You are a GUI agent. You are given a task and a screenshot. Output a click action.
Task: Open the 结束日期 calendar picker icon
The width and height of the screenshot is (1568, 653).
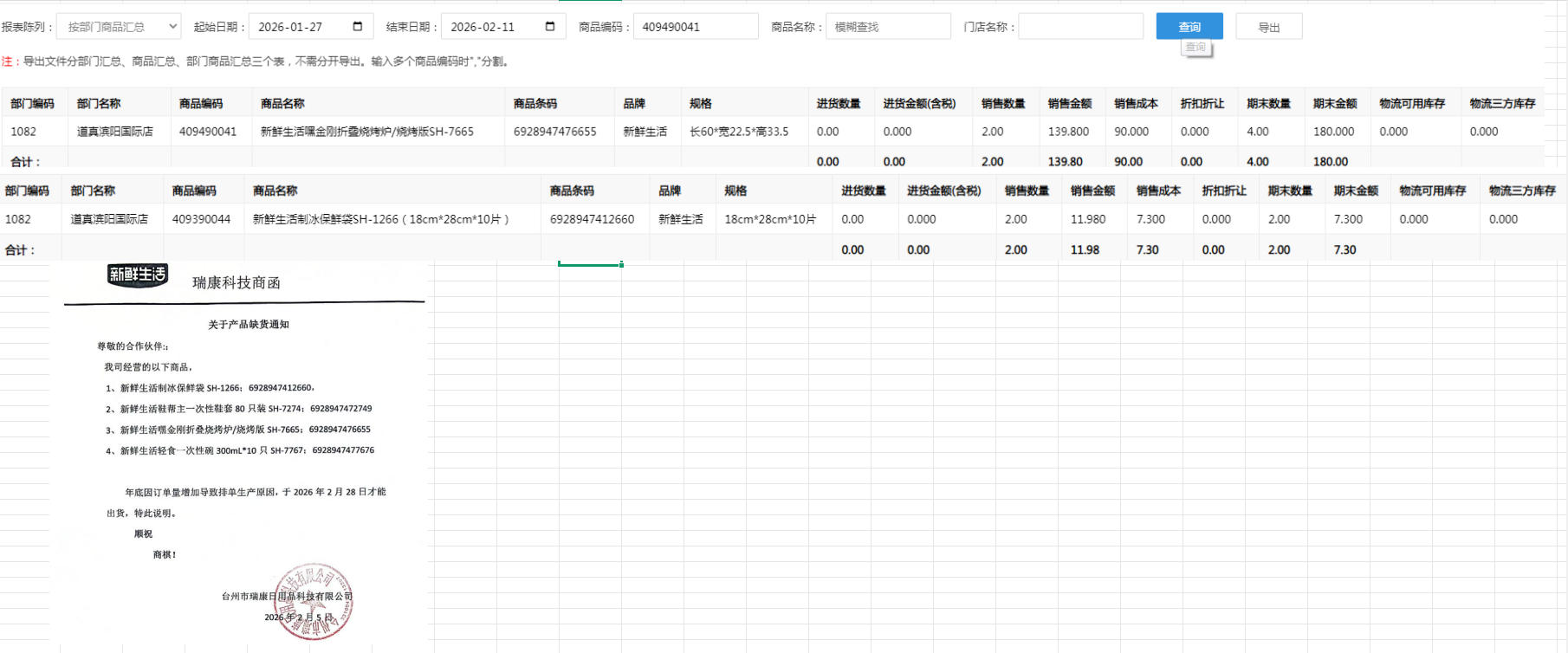point(550,27)
